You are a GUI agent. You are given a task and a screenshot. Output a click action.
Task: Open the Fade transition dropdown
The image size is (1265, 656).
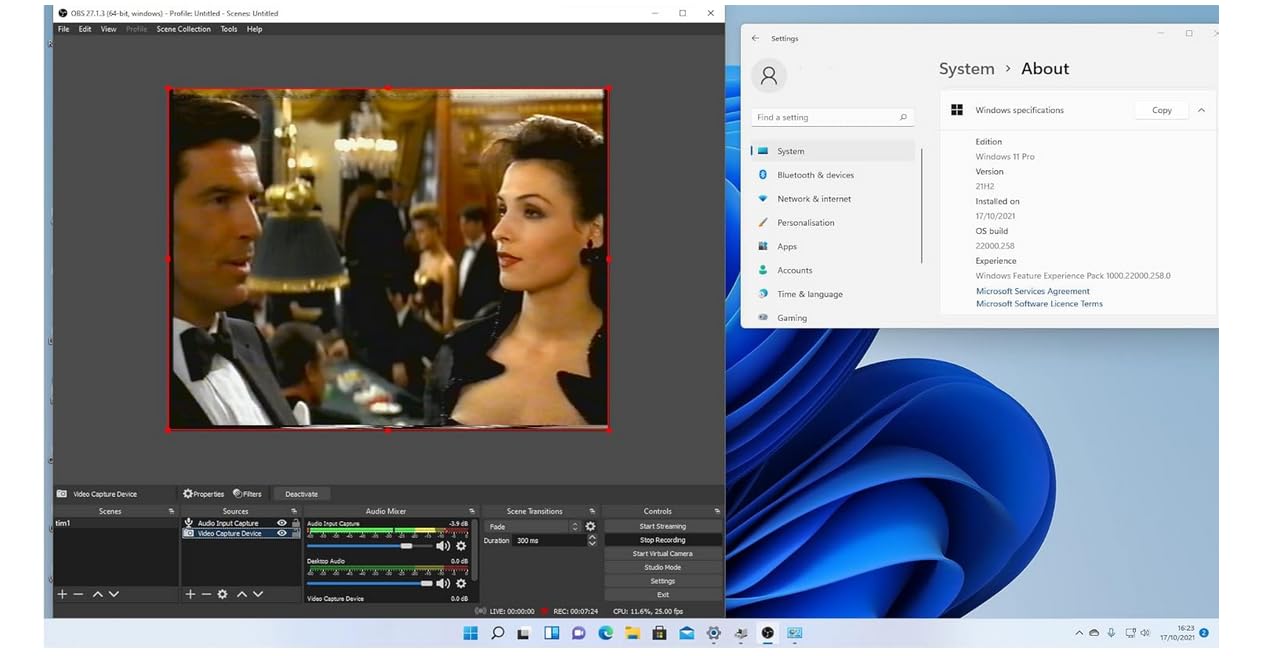[x=531, y=526]
